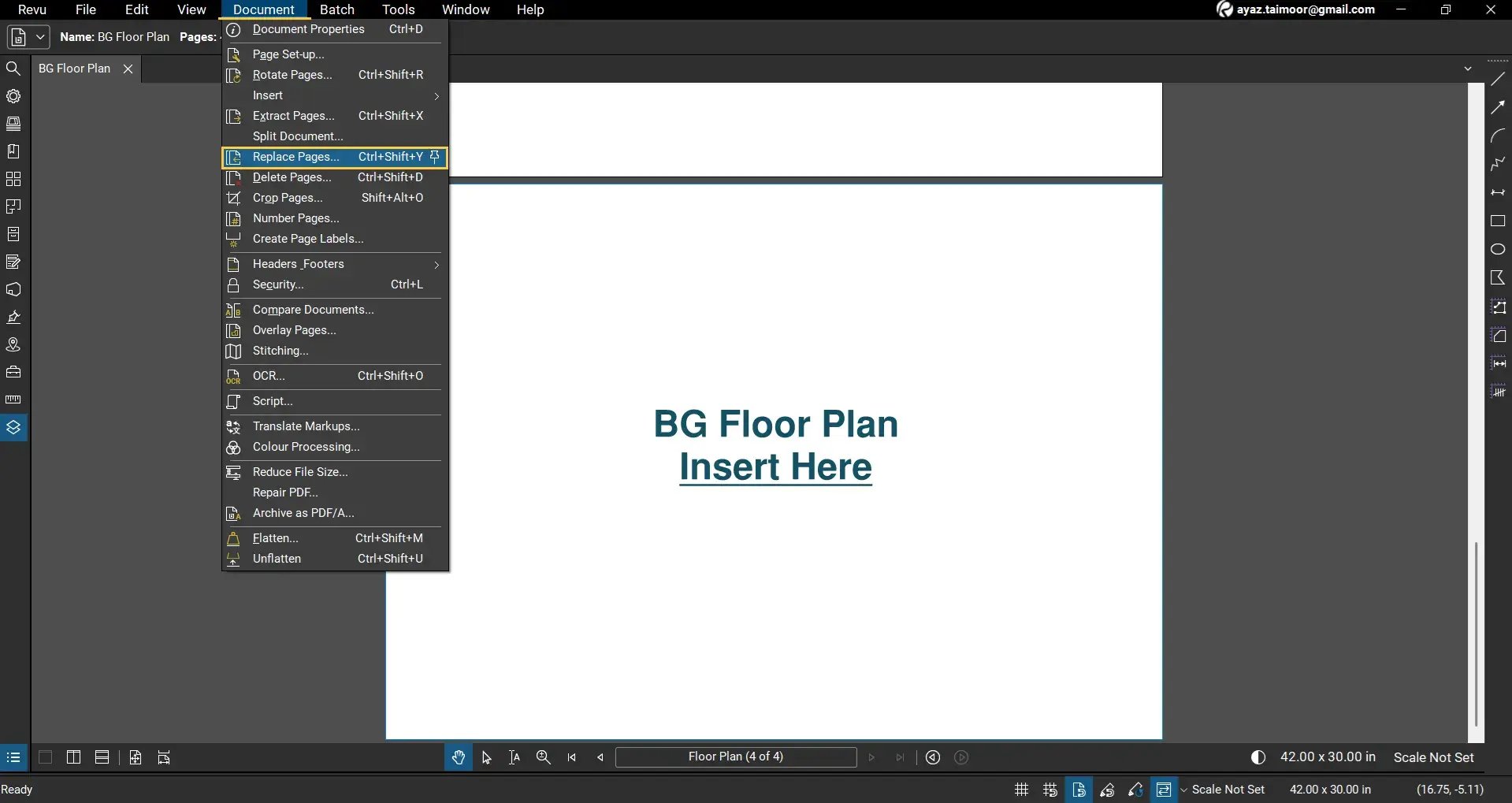Open the Scale Not Set dropdown

(1224, 790)
